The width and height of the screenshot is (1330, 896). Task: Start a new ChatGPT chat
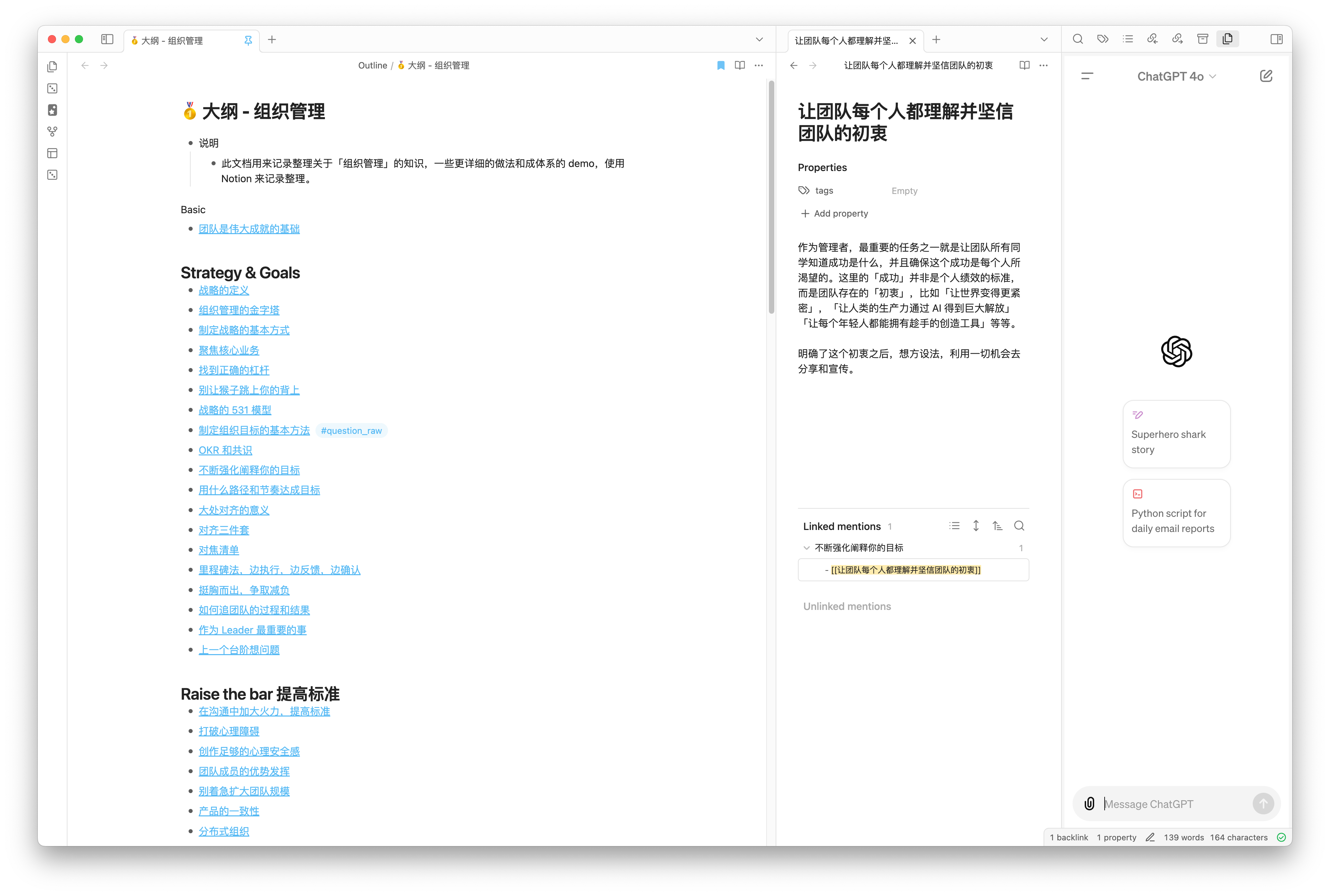(x=1266, y=76)
